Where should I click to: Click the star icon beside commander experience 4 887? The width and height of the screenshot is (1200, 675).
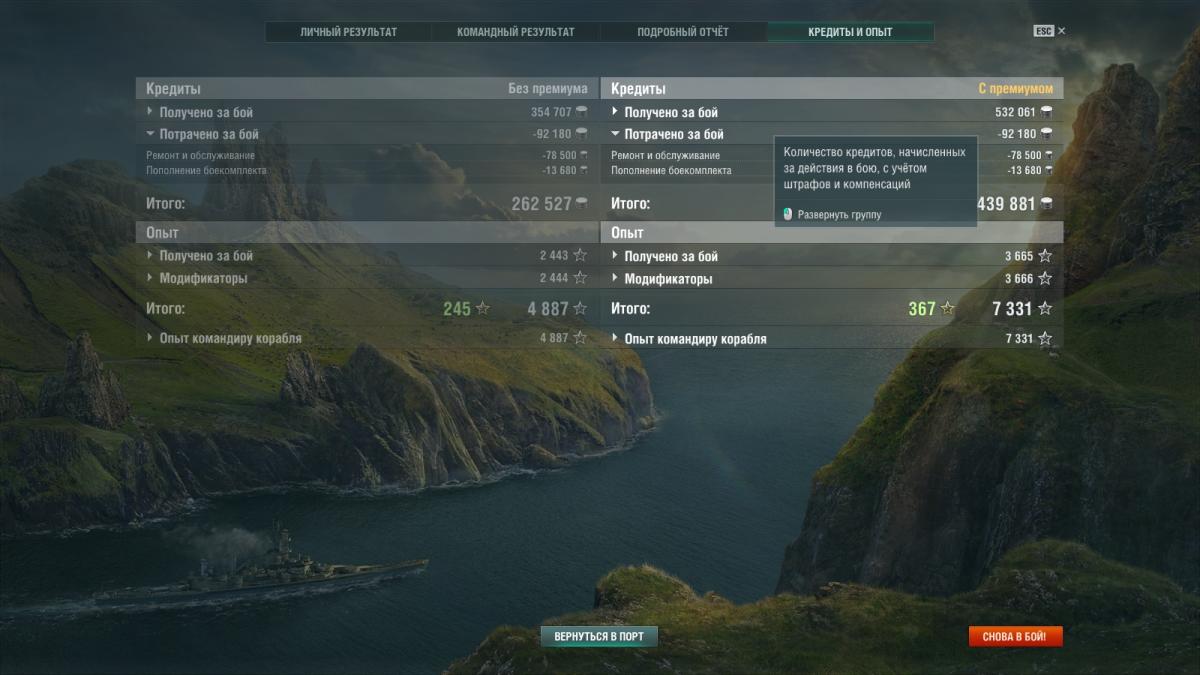[x=580, y=338]
